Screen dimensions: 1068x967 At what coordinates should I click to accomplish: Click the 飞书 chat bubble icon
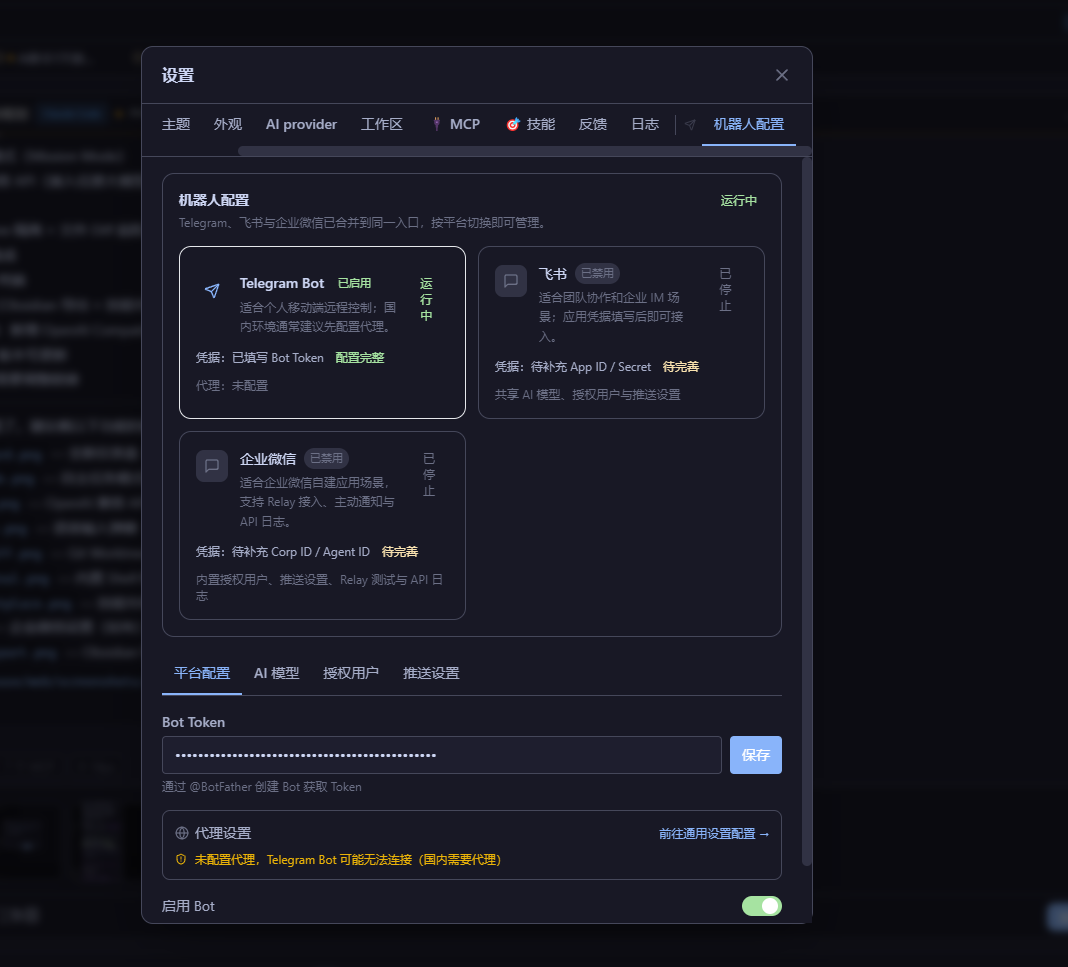[511, 281]
